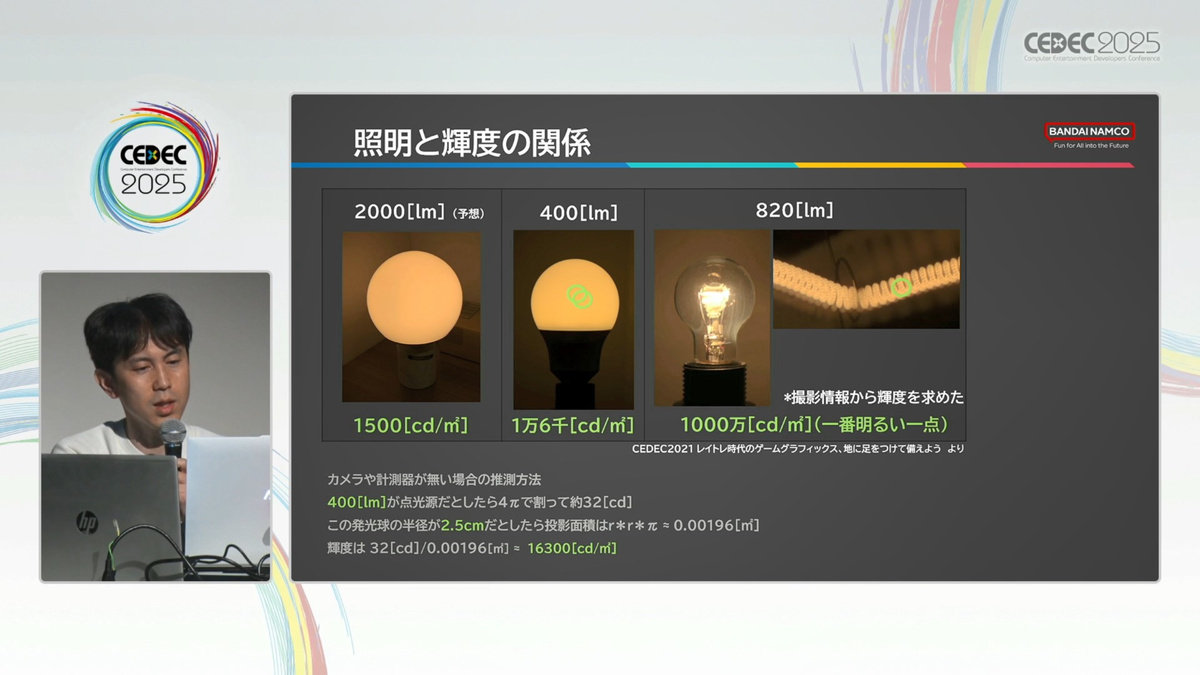Select the round globe lamp photo
The height and width of the screenshot is (675, 1200).
tap(411, 317)
